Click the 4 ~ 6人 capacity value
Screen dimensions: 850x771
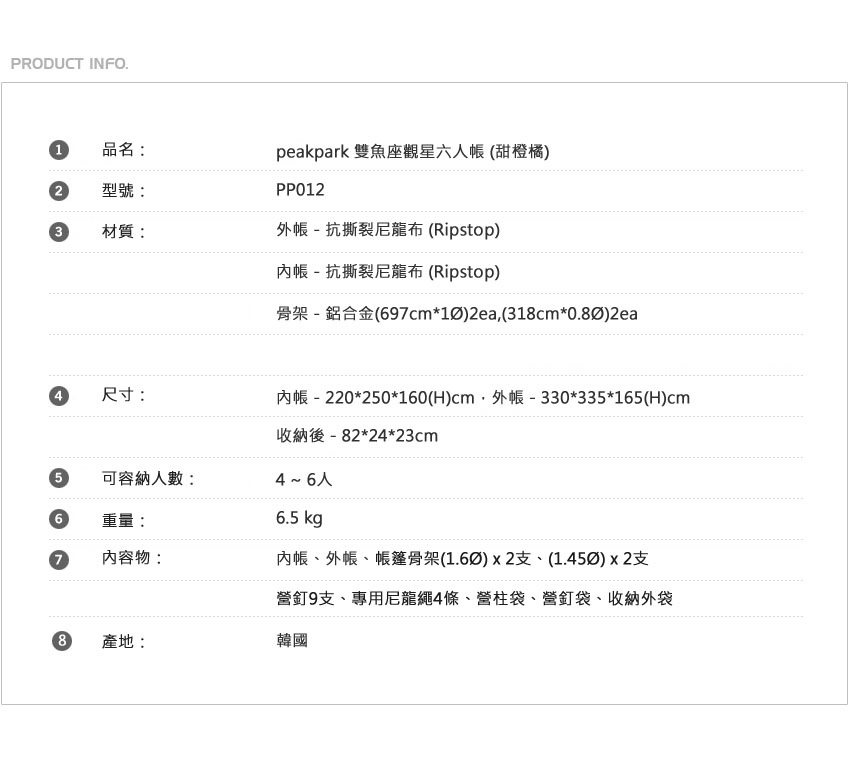point(304,480)
